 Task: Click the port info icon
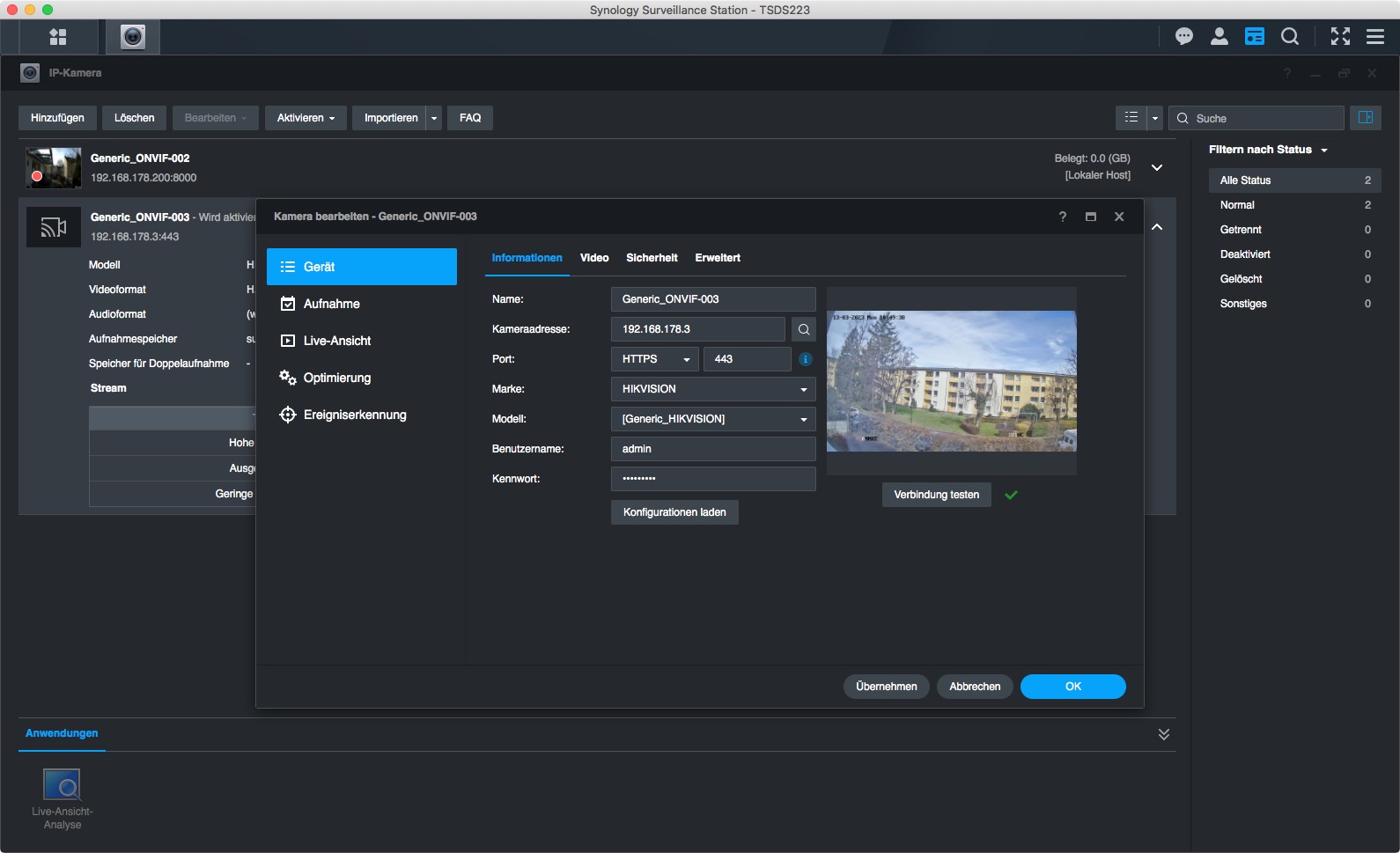click(x=805, y=359)
